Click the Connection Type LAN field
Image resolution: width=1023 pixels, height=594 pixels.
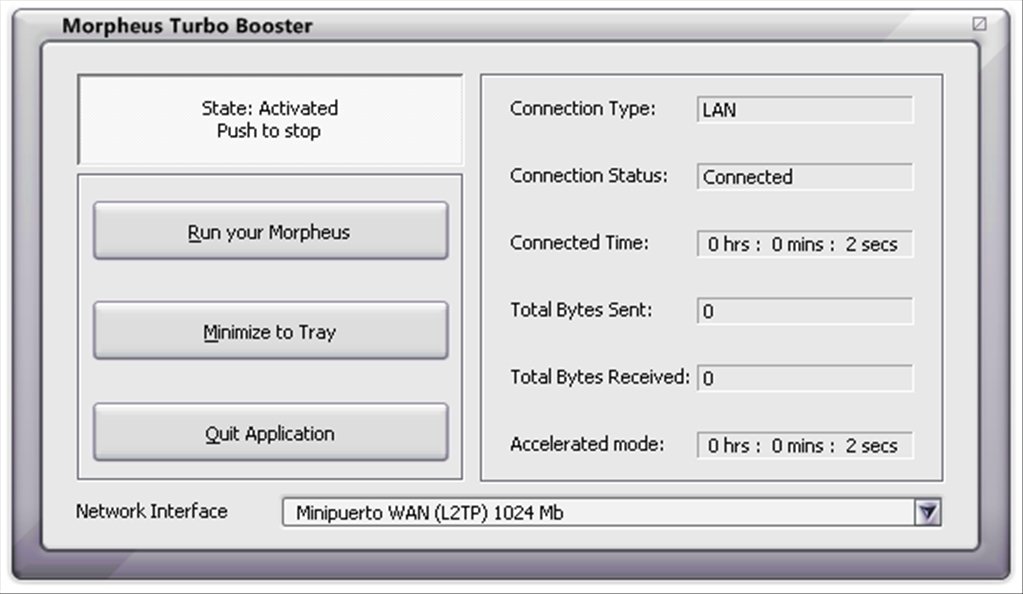pos(804,110)
